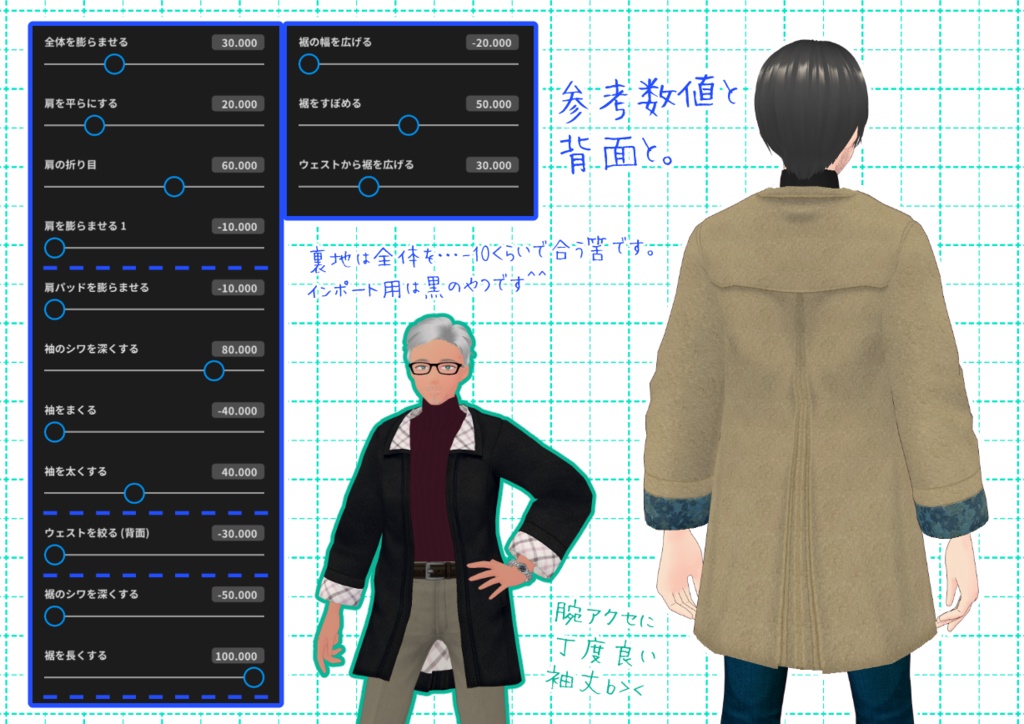Select the 60.000 value field for 肩の折り目
Image resolution: width=1024 pixels, height=724 pixels.
coord(237,165)
